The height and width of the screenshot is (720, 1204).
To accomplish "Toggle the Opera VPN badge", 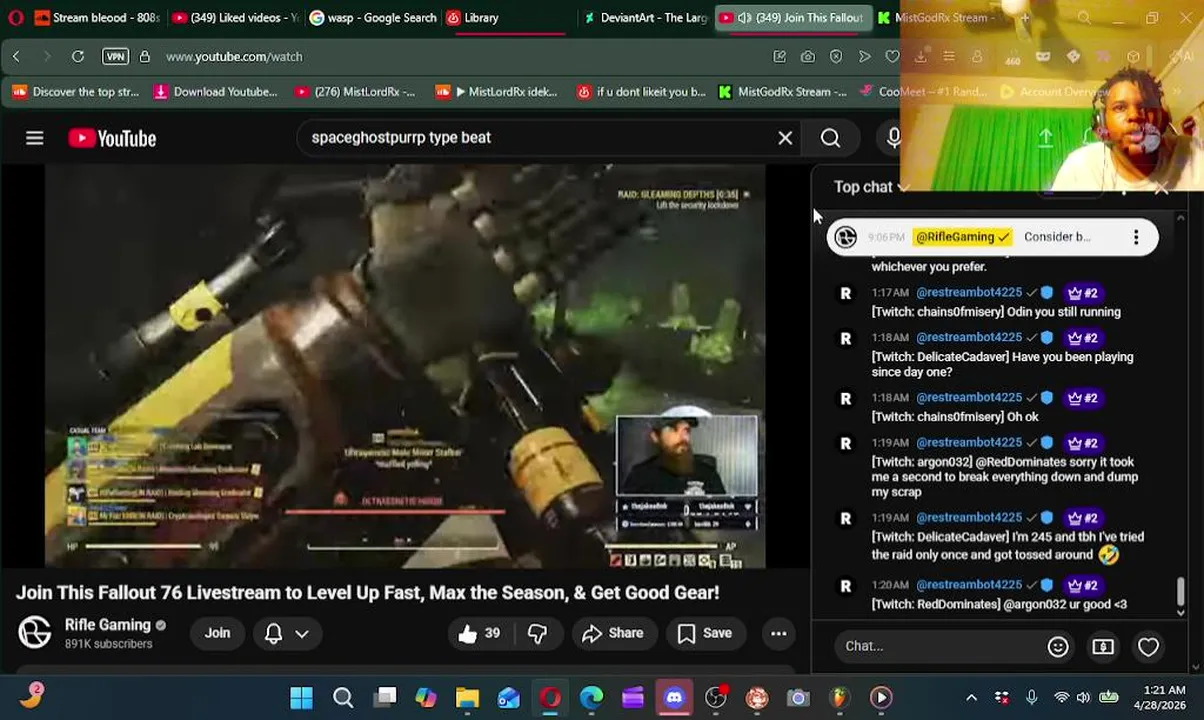I will [x=115, y=57].
